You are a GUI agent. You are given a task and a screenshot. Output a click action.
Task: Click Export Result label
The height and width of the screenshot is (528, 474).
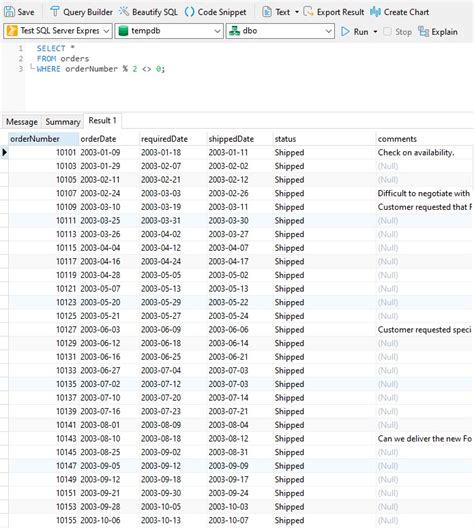point(340,12)
